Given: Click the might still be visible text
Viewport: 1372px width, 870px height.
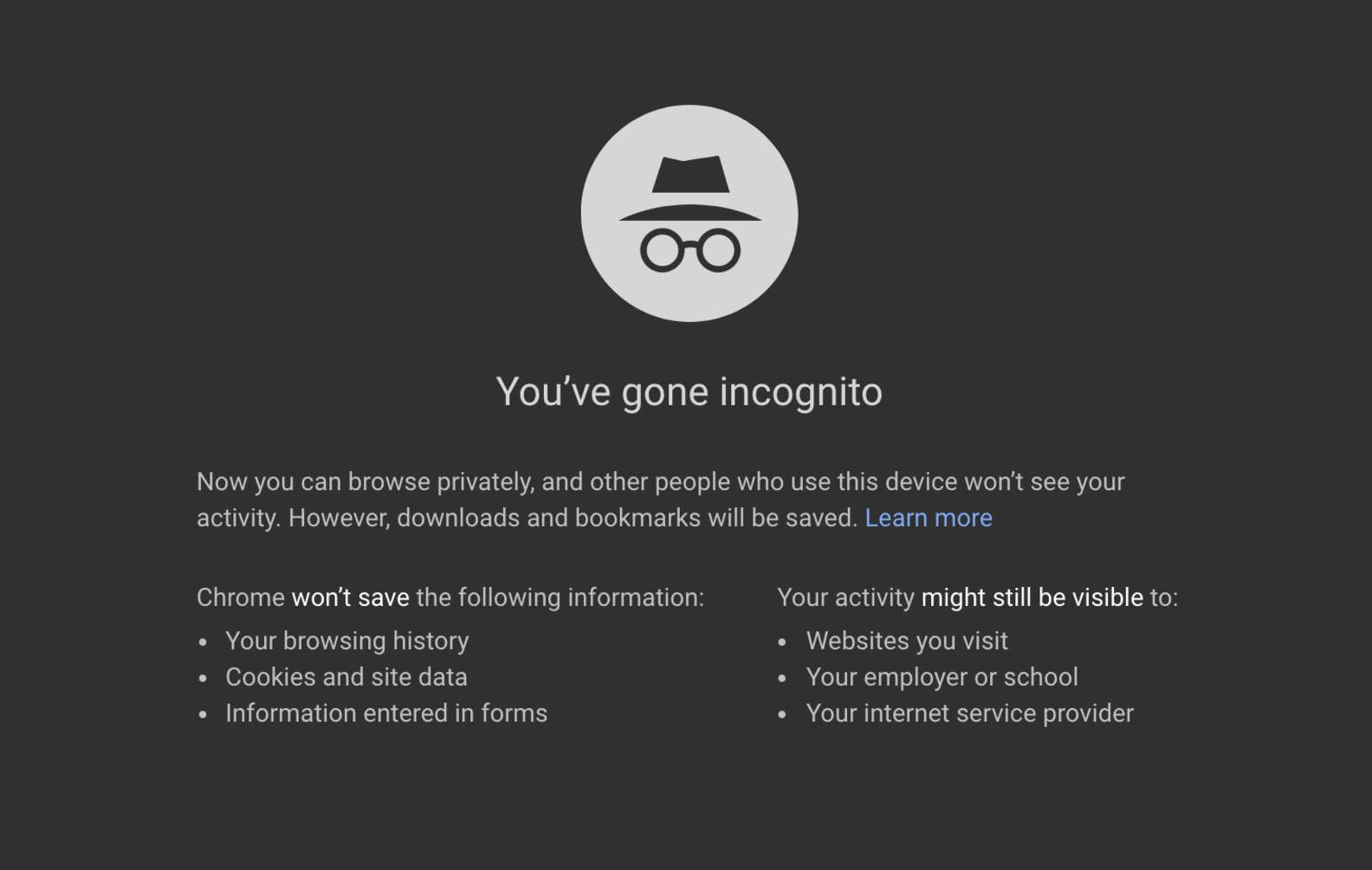Looking at the screenshot, I should pyautogui.click(x=1032, y=597).
